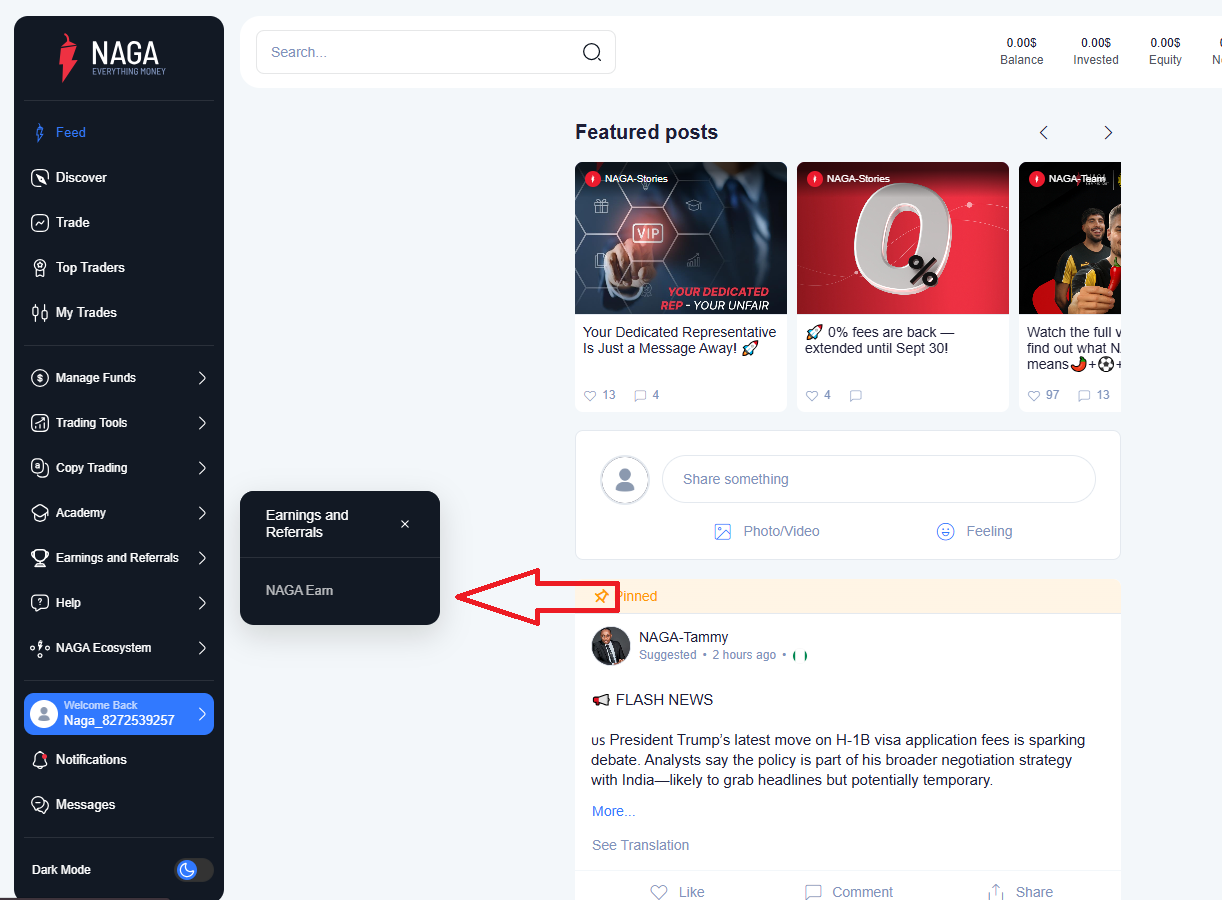This screenshot has width=1222, height=900.
Task: Add a Photo/Video to post
Action: [x=767, y=532]
